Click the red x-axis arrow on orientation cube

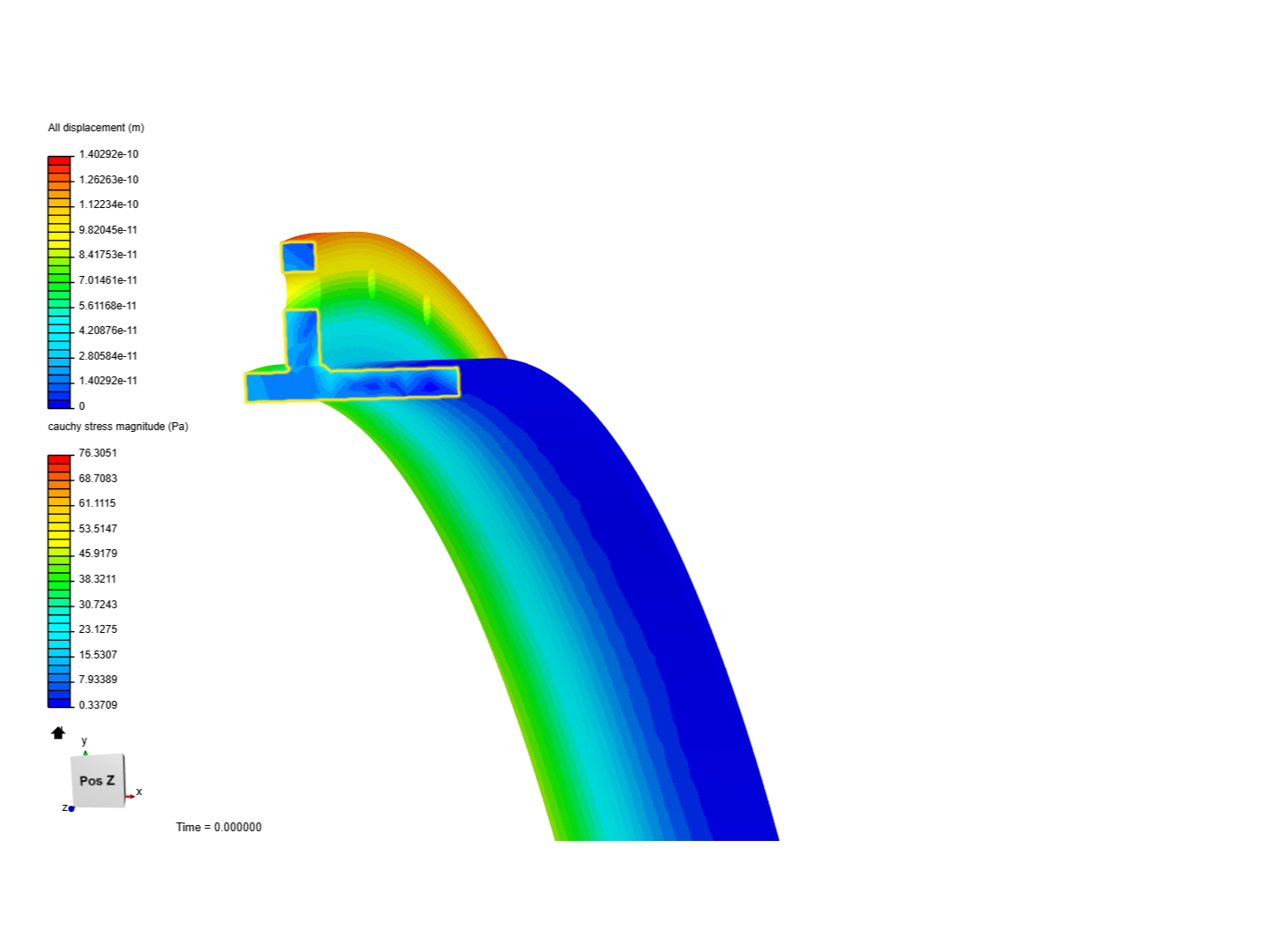(131, 796)
